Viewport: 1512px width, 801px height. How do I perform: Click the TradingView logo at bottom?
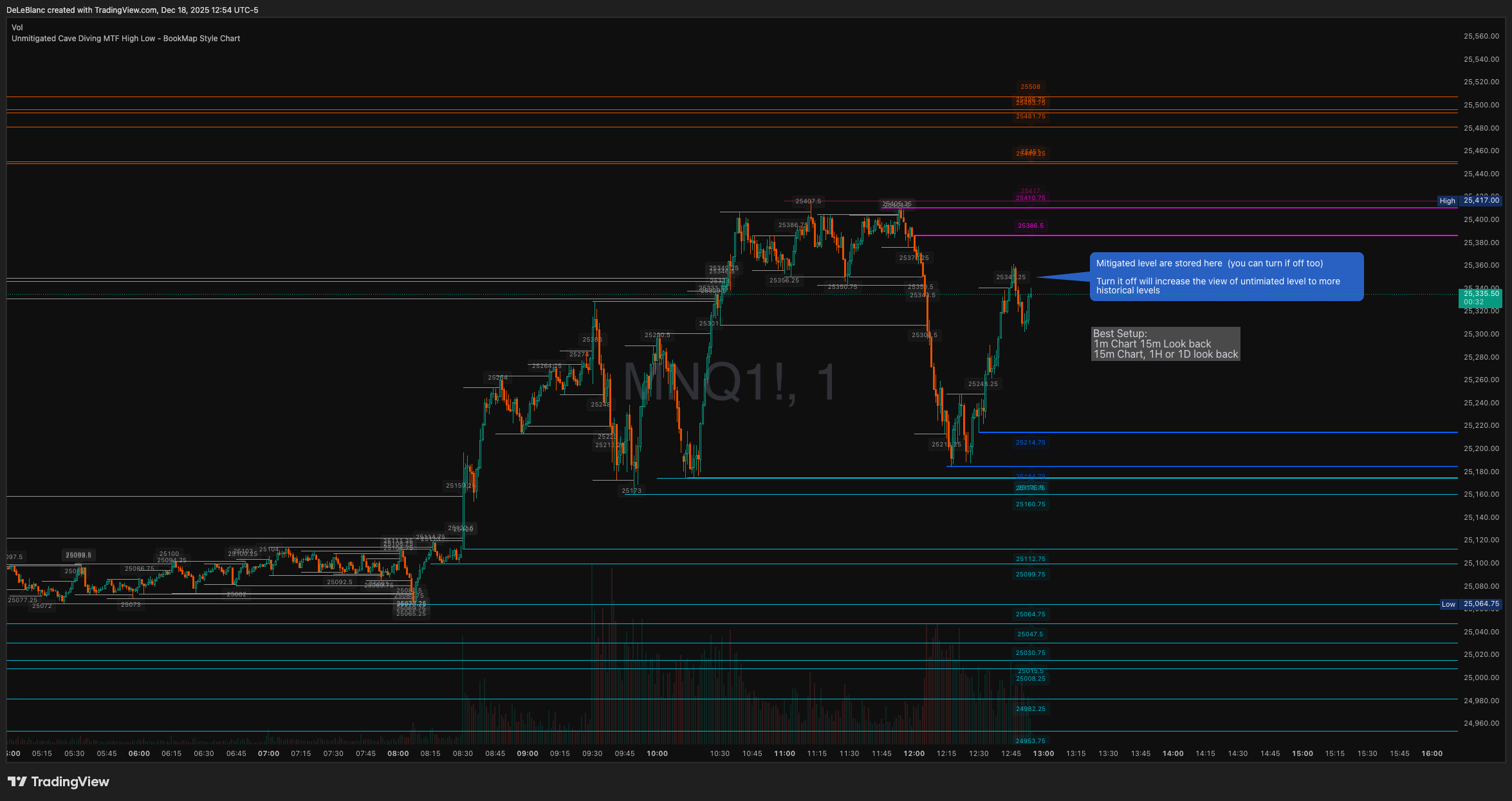[59, 782]
